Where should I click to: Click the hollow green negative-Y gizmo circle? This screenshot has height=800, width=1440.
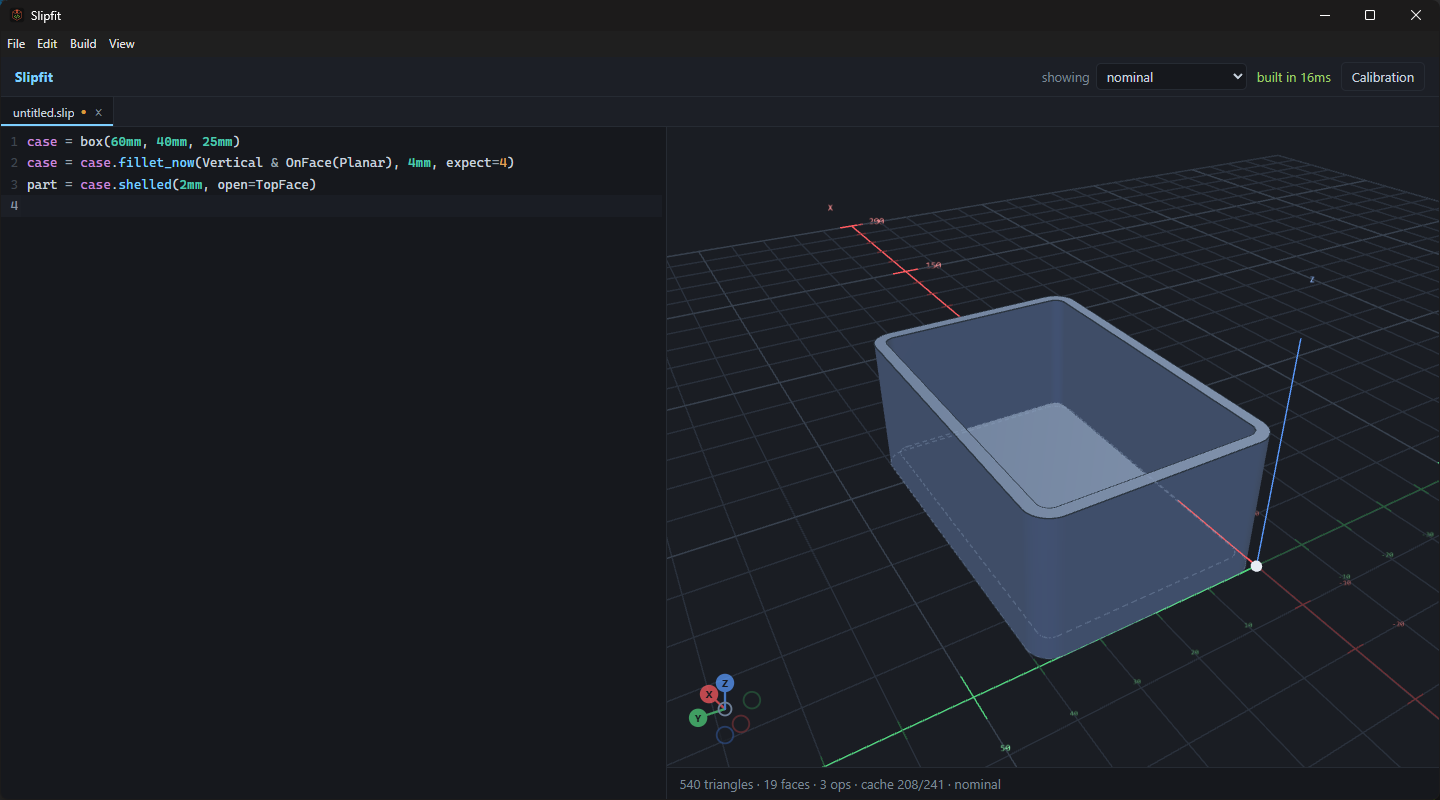(x=752, y=700)
